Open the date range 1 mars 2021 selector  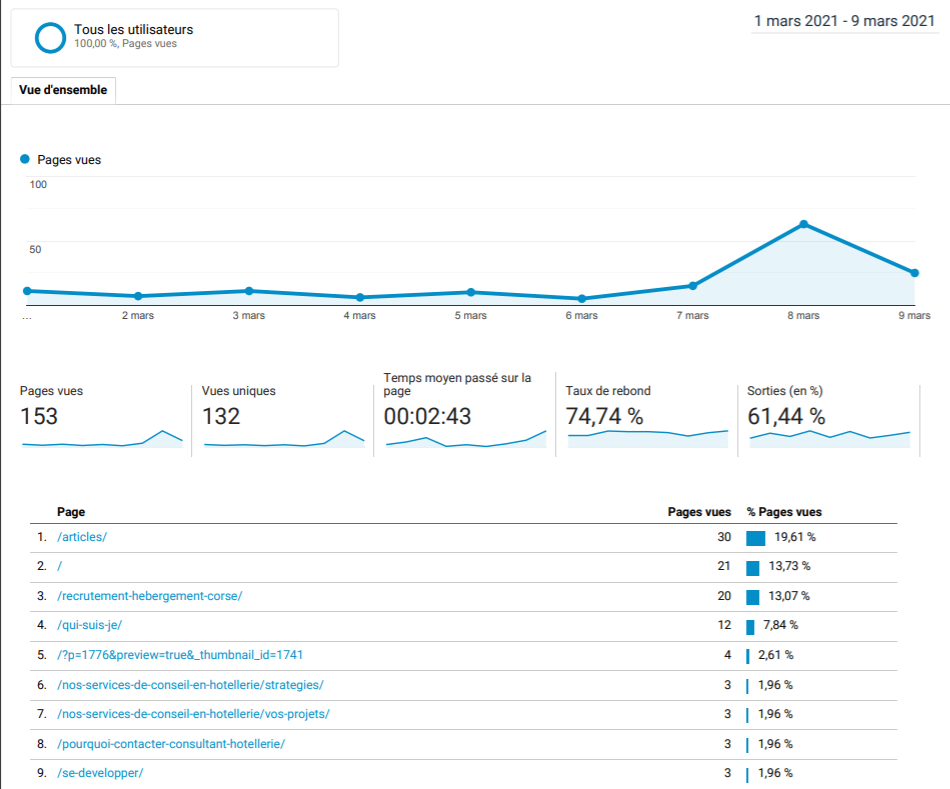click(x=844, y=21)
